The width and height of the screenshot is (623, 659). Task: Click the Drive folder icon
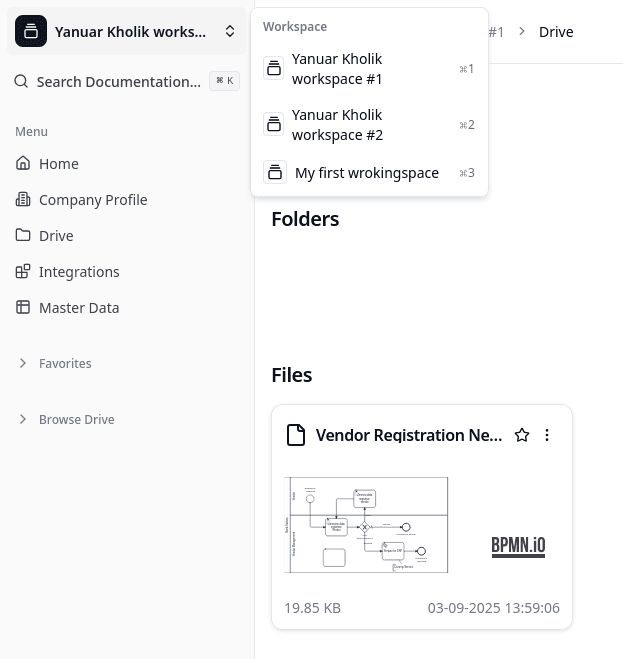pyautogui.click(x=23, y=236)
